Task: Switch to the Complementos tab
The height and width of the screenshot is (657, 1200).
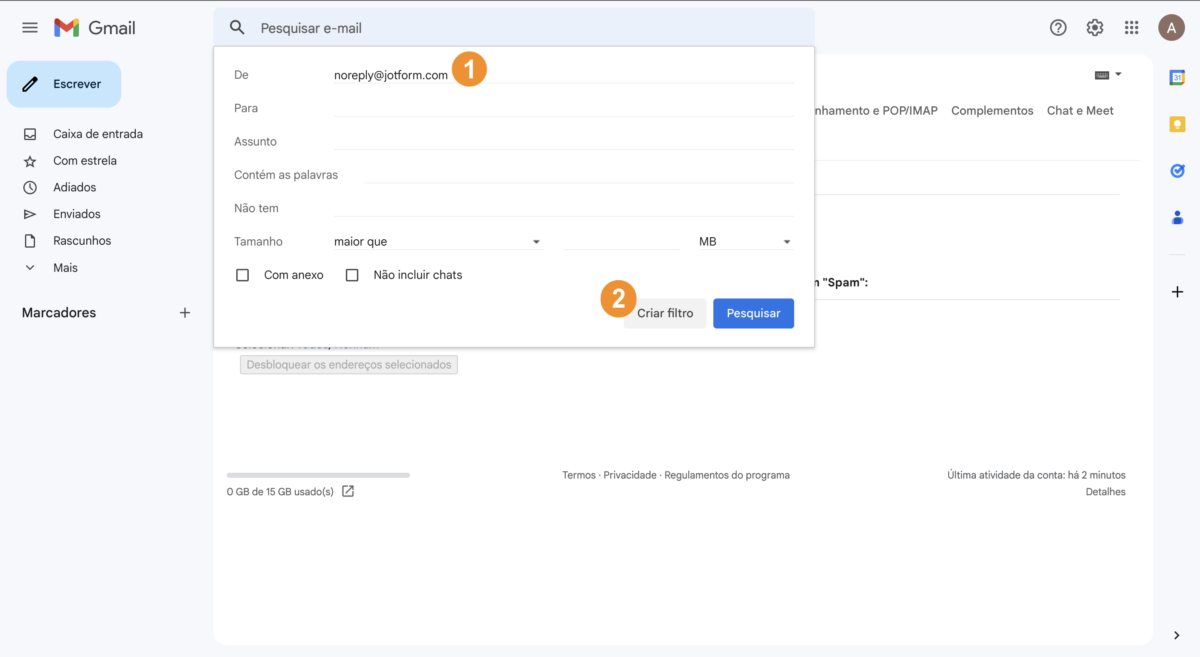Action: 992,111
